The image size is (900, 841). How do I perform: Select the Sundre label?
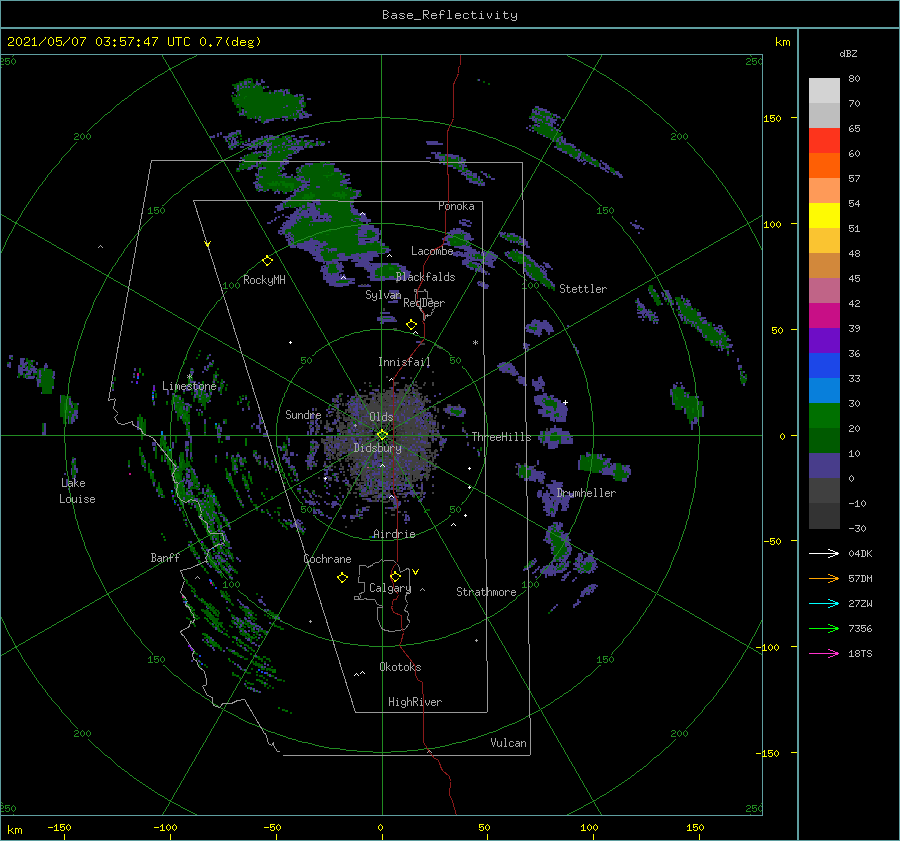[x=303, y=414]
